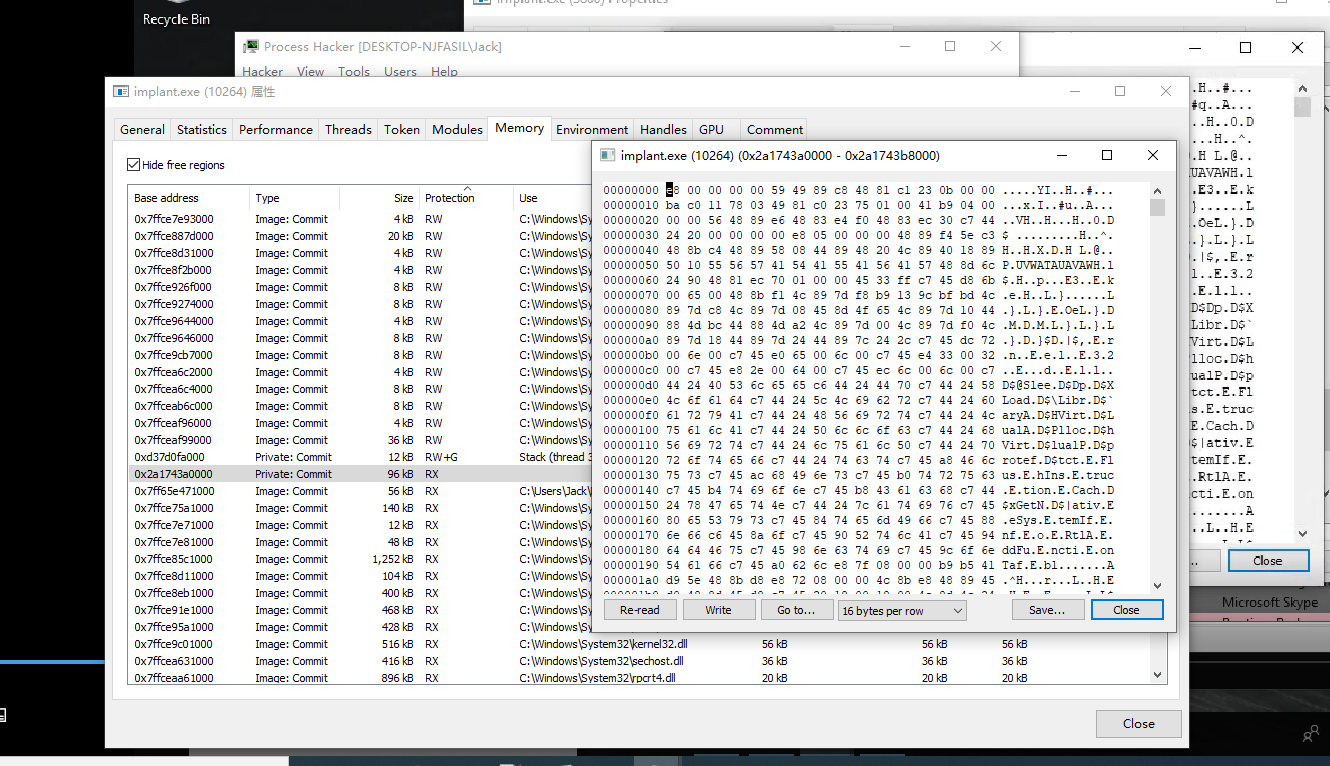Click the hex viewer window title icon
Image resolution: width=1330 pixels, height=766 pixels.
(608, 155)
